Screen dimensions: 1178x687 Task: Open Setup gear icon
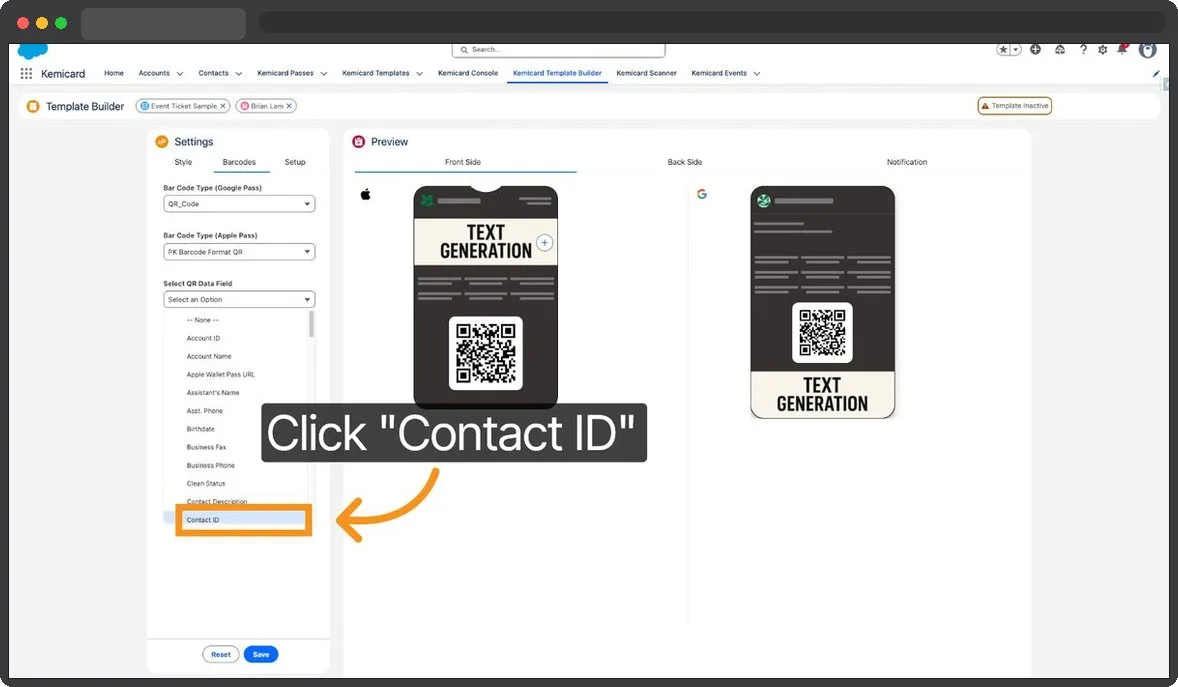1102,50
